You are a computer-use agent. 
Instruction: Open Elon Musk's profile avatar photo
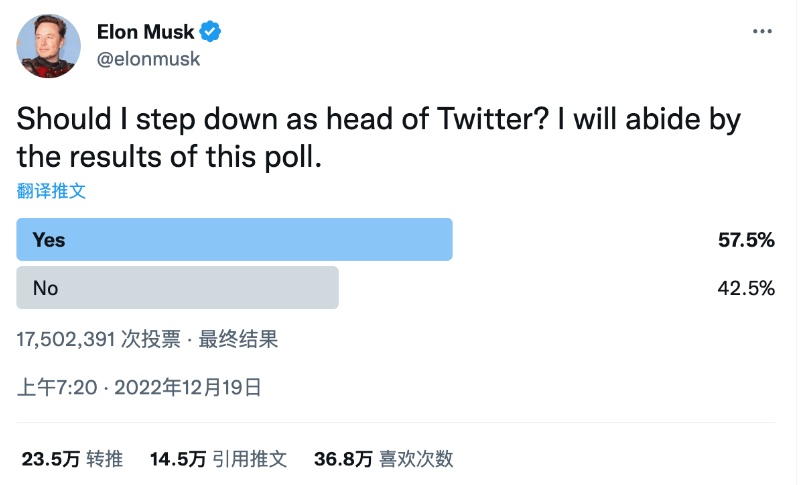point(48,46)
